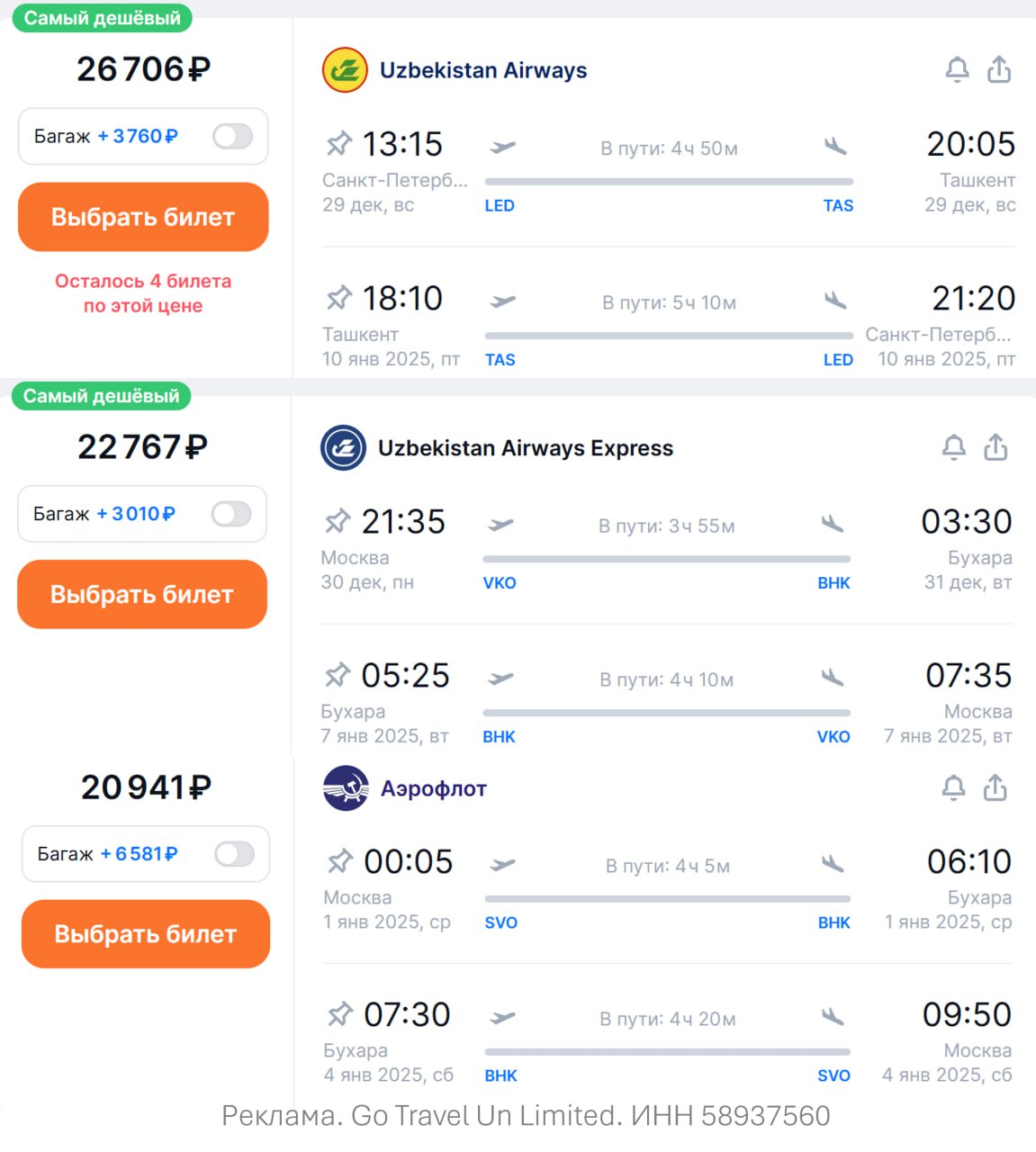
Task: Select the ticket priced 26706₽
Action: [x=143, y=217]
